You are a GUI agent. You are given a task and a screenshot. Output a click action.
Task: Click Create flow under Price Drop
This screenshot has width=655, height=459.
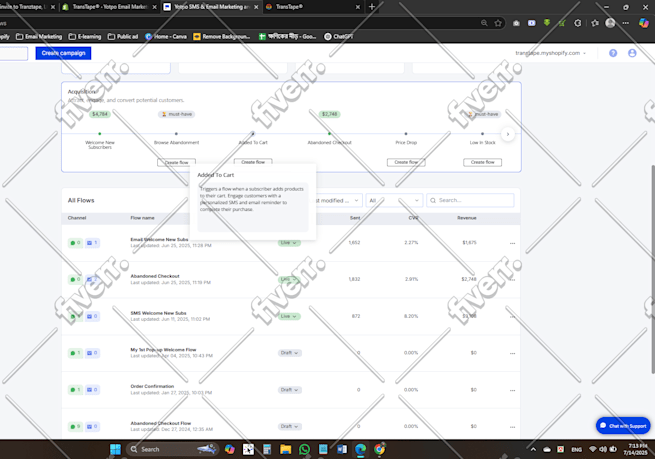[x=406, y=162]
